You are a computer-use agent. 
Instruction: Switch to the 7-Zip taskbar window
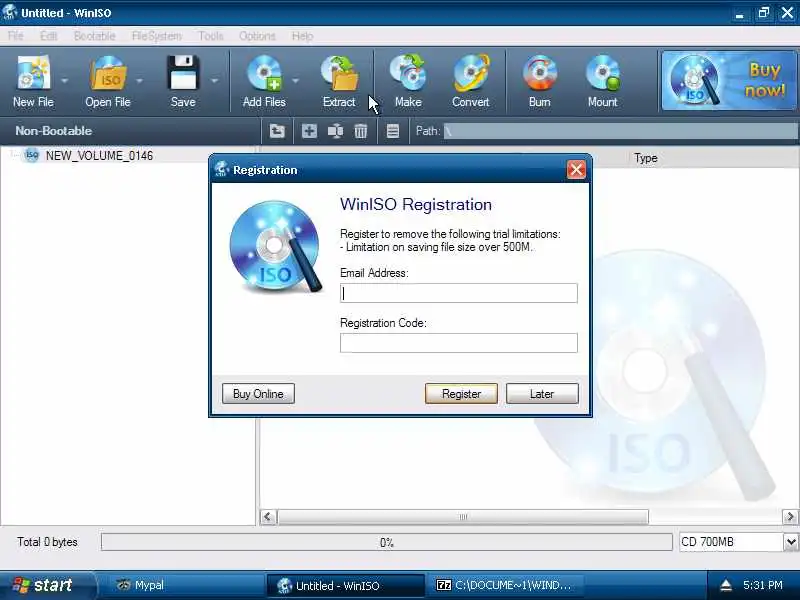coord(505,585)
